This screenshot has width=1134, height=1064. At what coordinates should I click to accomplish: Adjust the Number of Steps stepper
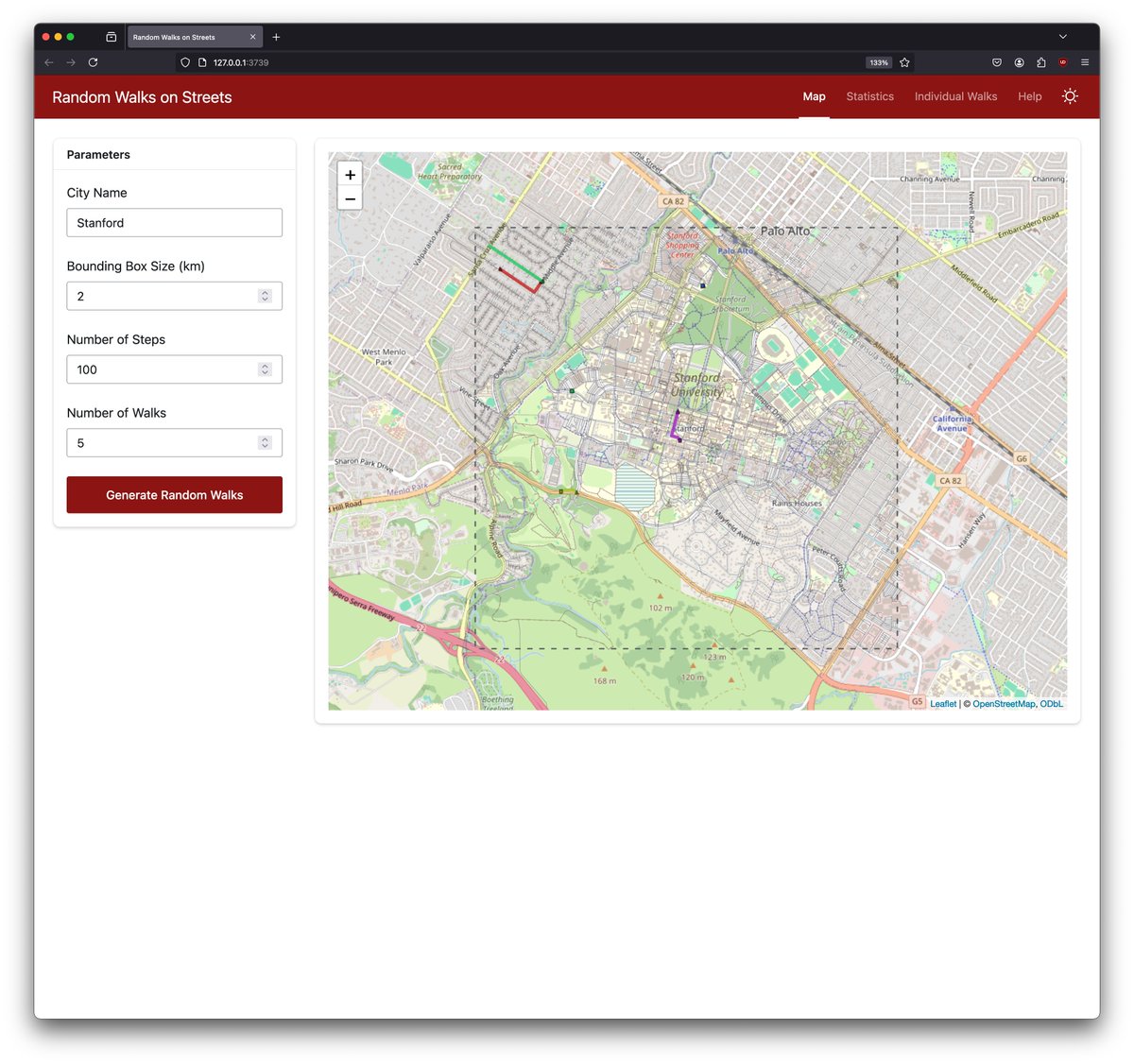(265, 369)
